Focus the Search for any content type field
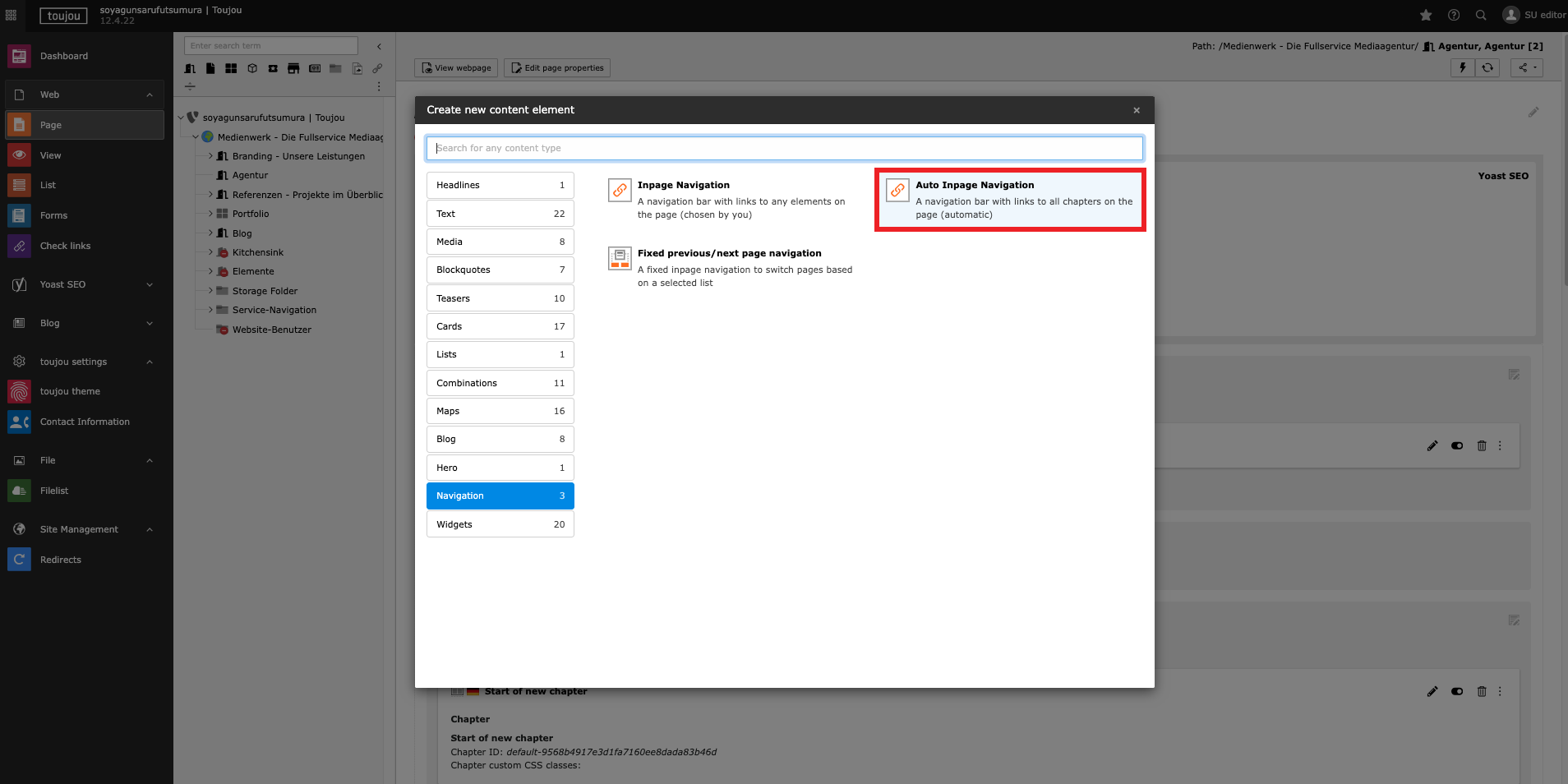The width and height of the screenshot is (1568, 784). tap(784, 148)
